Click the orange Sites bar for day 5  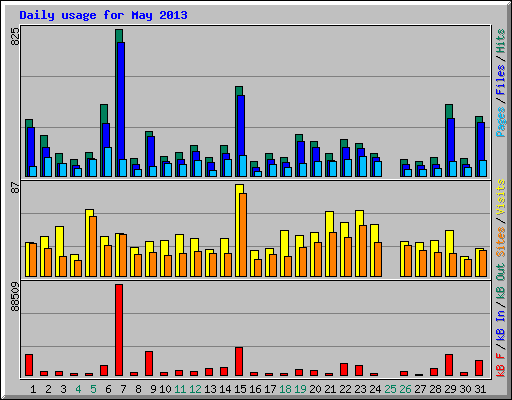93,246
